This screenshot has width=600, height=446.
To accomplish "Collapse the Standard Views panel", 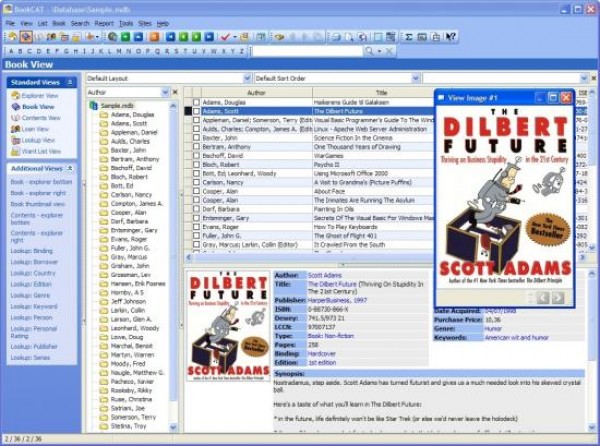I will pos(68,82).
